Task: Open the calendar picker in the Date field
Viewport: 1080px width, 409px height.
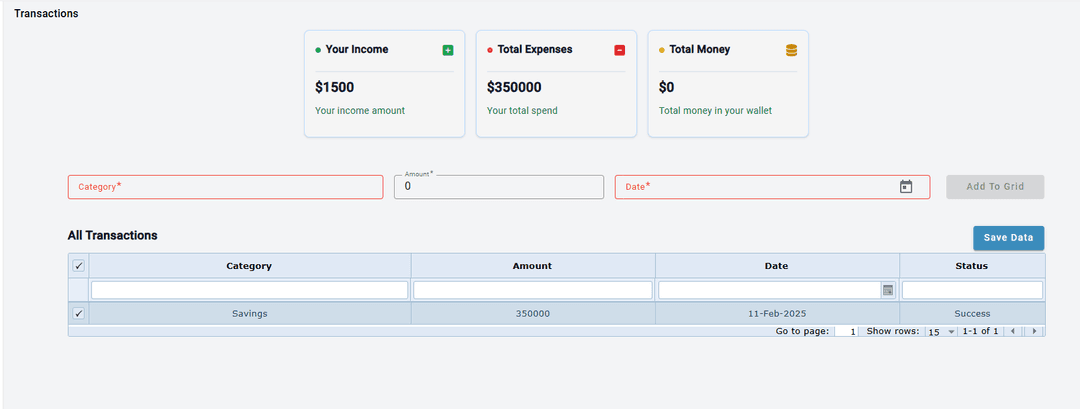Action: tap(906, 187)
